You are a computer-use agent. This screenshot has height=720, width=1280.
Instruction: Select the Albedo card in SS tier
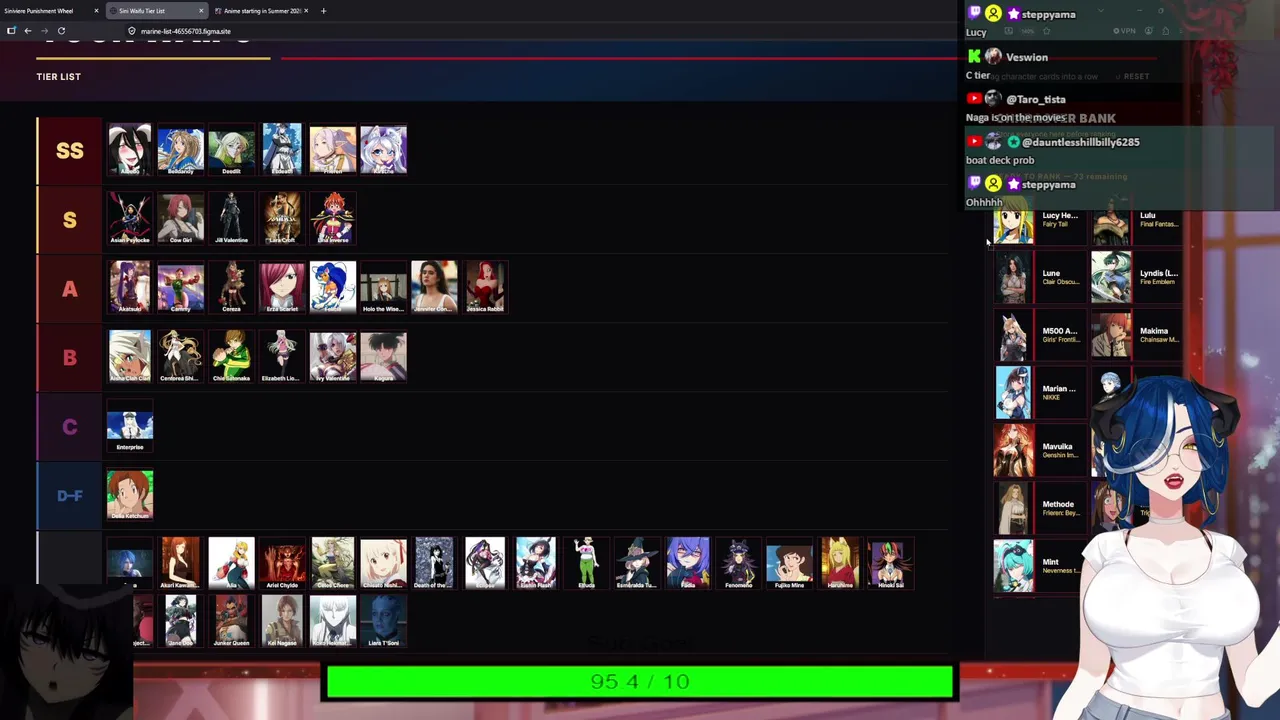click(130, 150)
